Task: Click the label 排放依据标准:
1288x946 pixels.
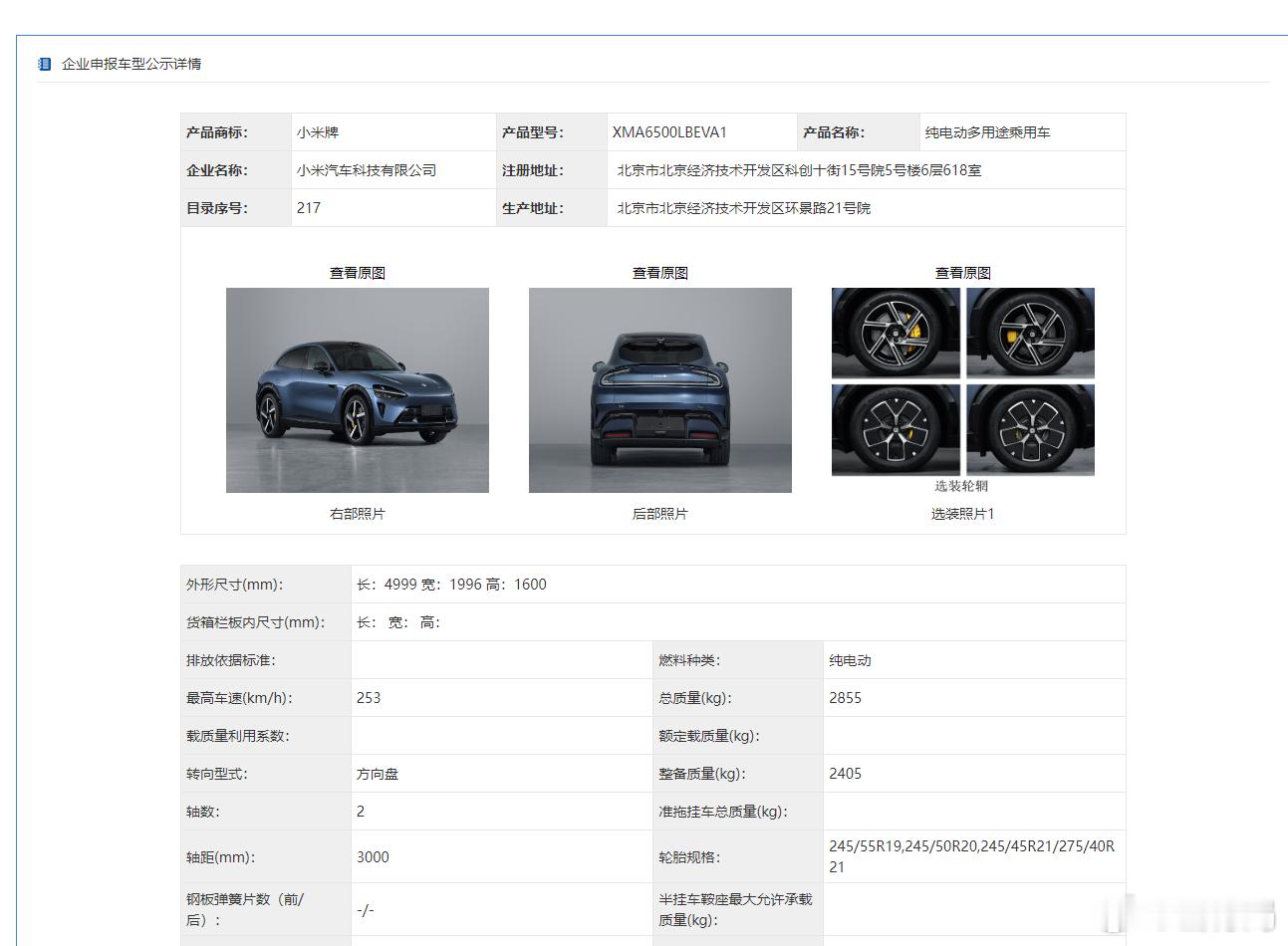Action: (x=231, y=660)
